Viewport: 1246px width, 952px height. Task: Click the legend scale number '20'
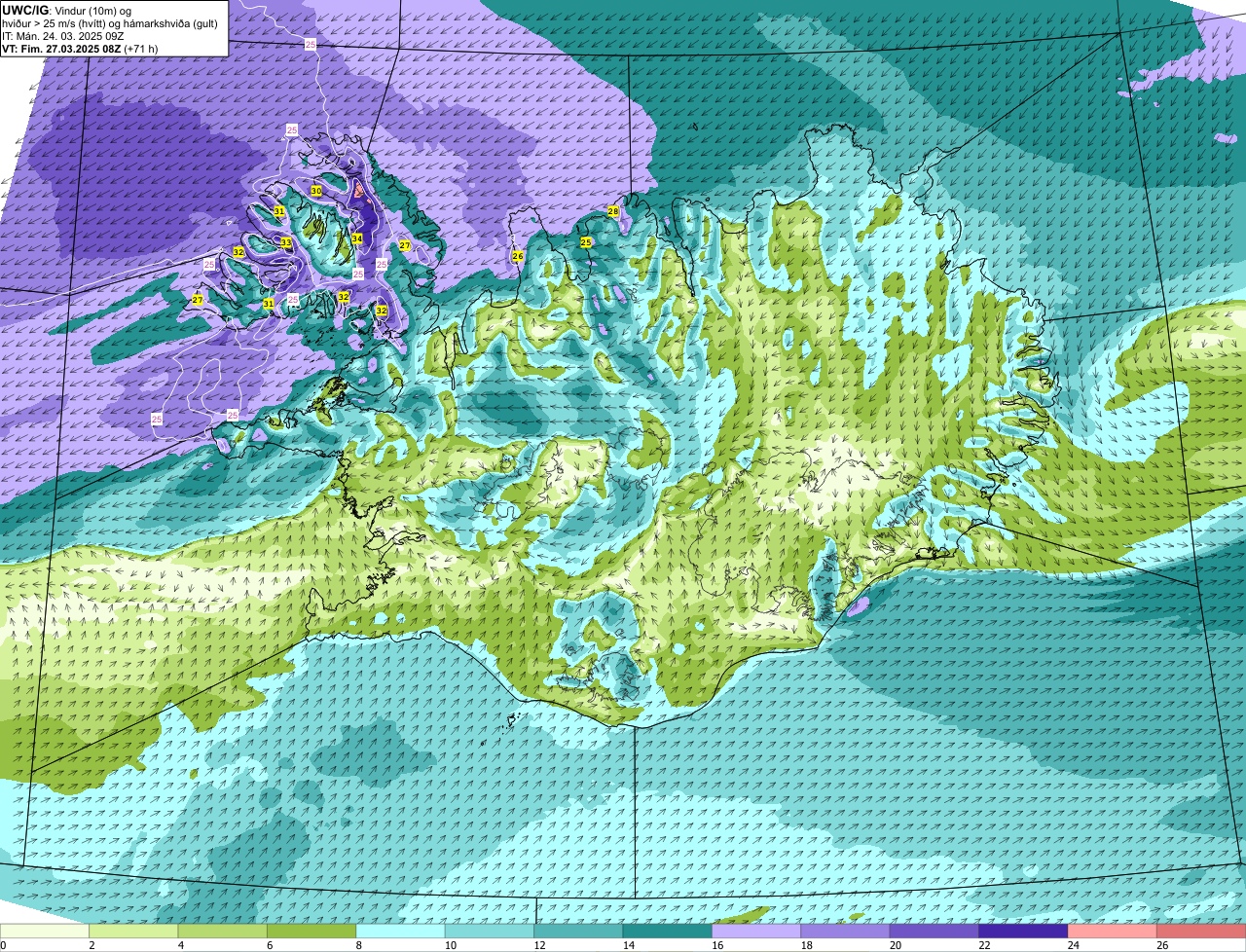pyautogui.click(x=894, y=945)
